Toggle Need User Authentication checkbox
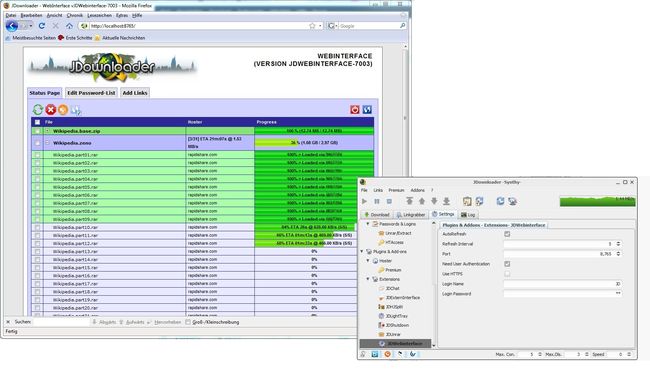 point(507,264)
